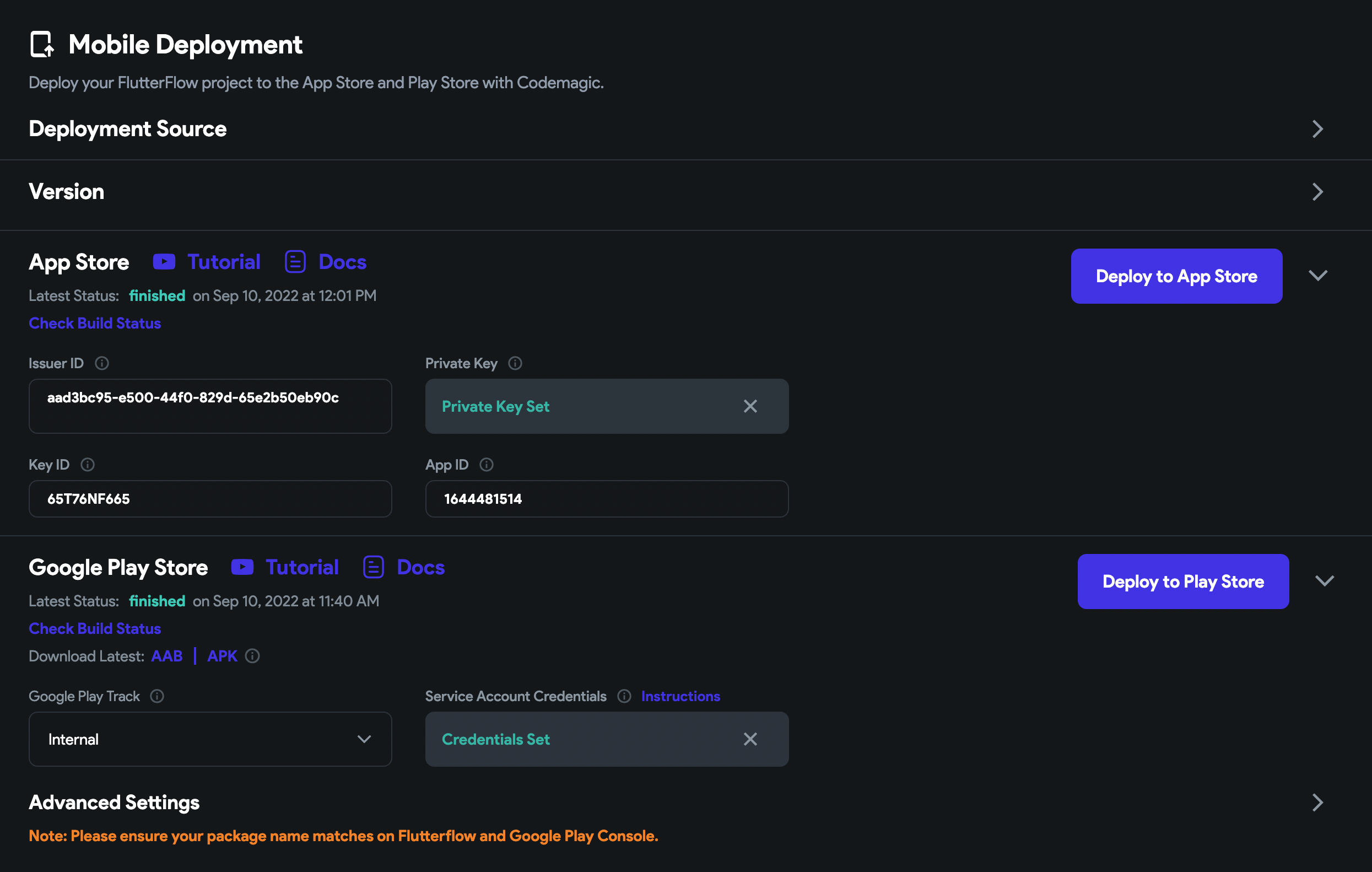The height and width of the screenshot is (872, 1372).
Task: Expand the Deployment Source section
Action: pyautogui.click(x=1317, y=130)
